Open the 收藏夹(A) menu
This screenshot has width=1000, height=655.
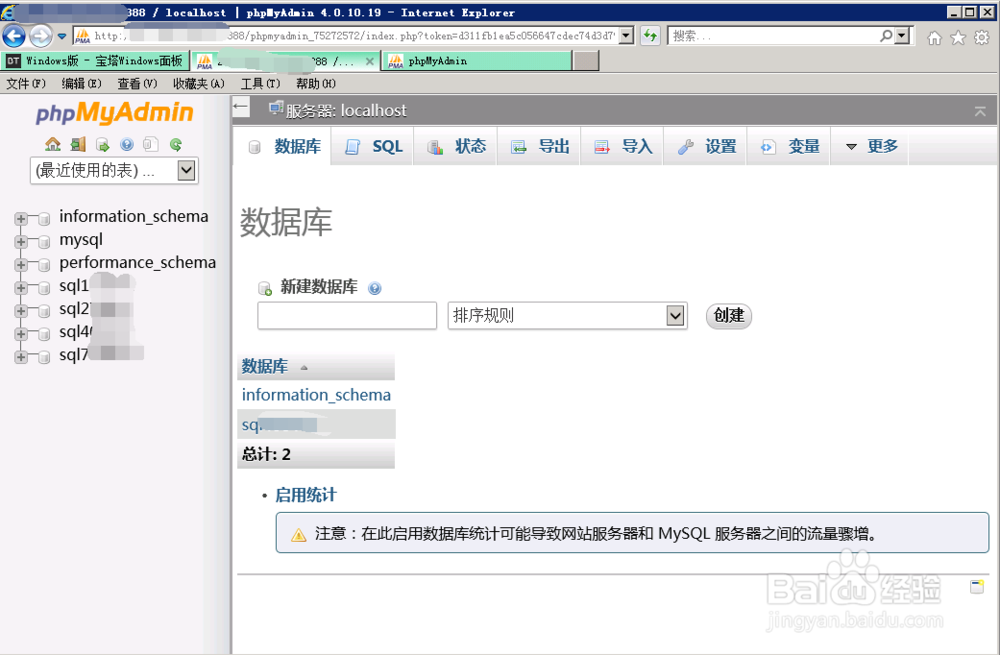pyautogui.click(x=198, y=84)
